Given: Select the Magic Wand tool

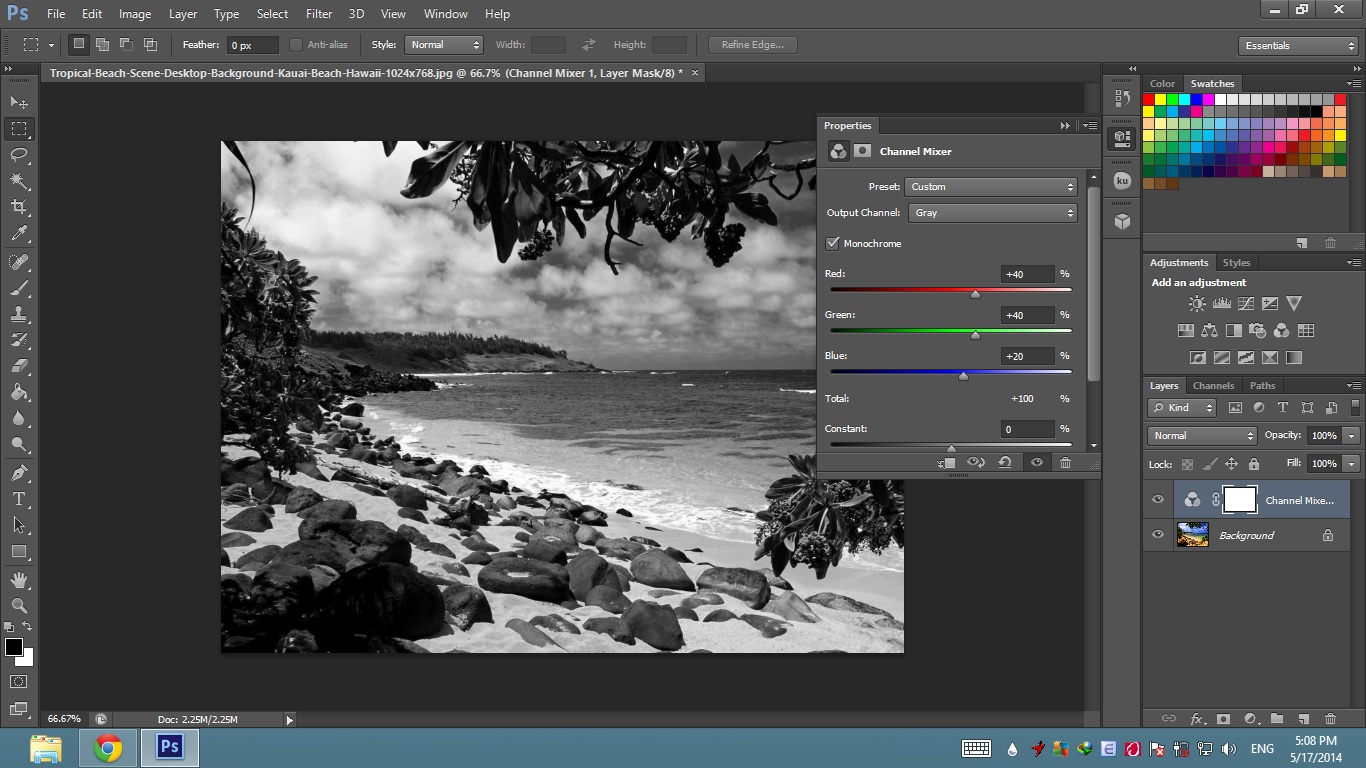Looking at the screenshot, I should [x=19, y=180].
